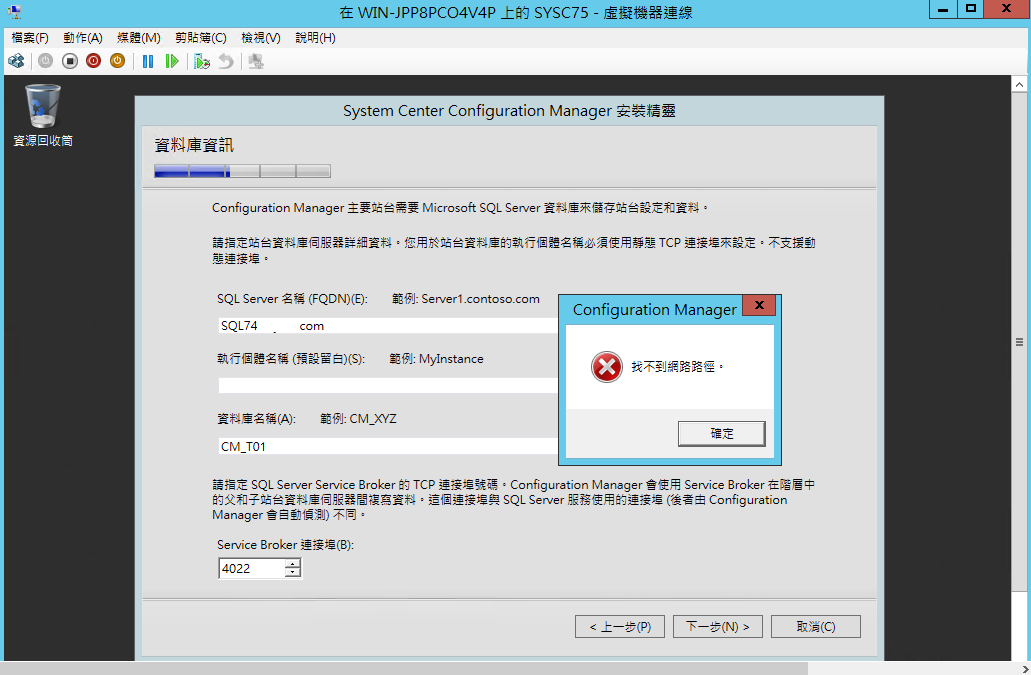1031x675 pixels.
Task: Click the Ctrl+Alt+Del toolbar icon
Action: (x=16, y=61)
